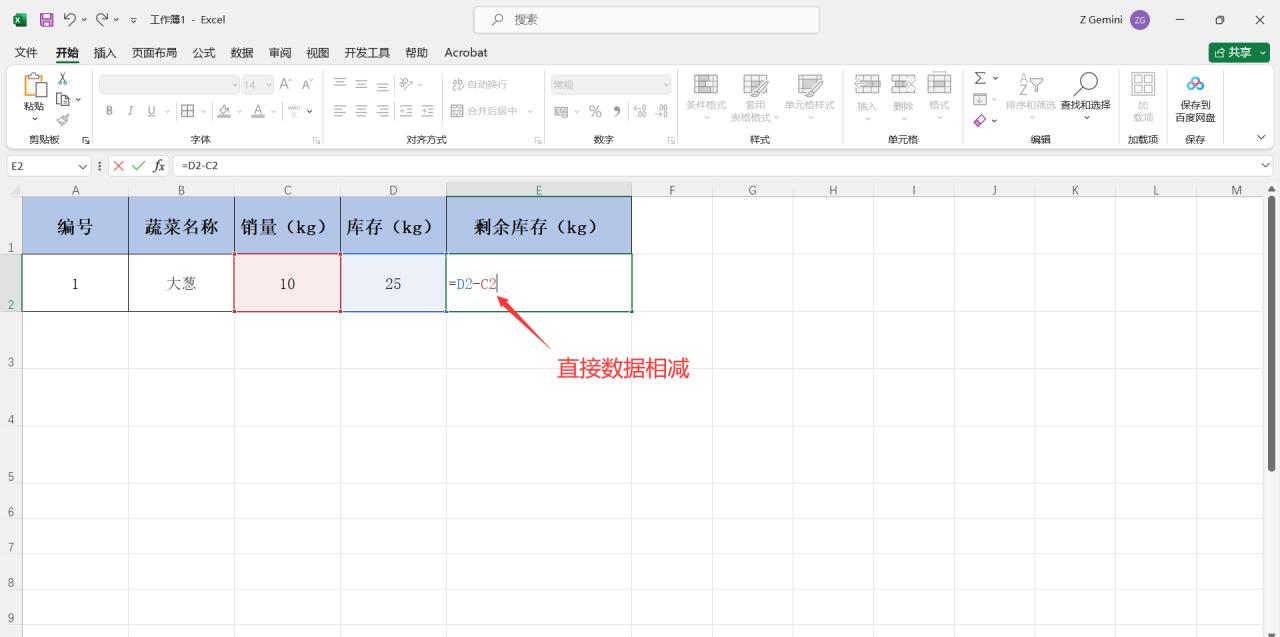Image resolution: width=1280 pixels, height=637 pixels.
Task: Redo the last action
Action: point(102,19)
